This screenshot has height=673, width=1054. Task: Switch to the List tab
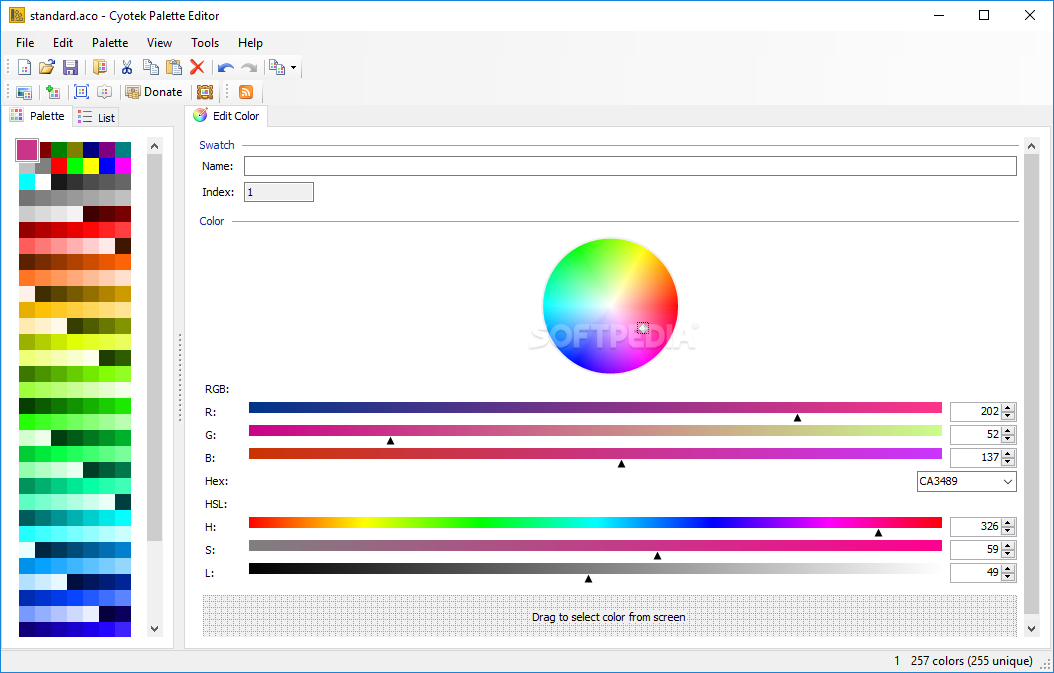coord(96,118)
